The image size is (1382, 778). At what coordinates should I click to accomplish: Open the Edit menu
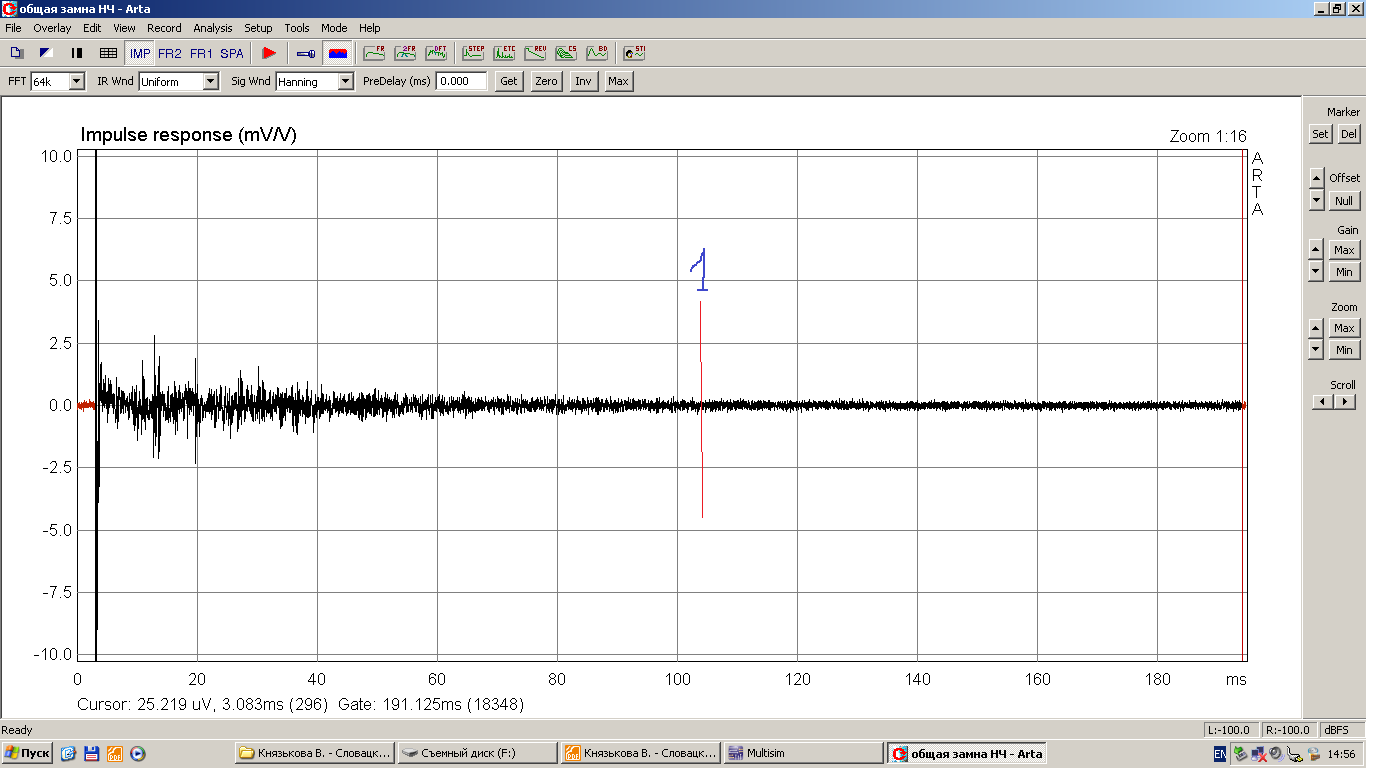(x=92, y=28)
